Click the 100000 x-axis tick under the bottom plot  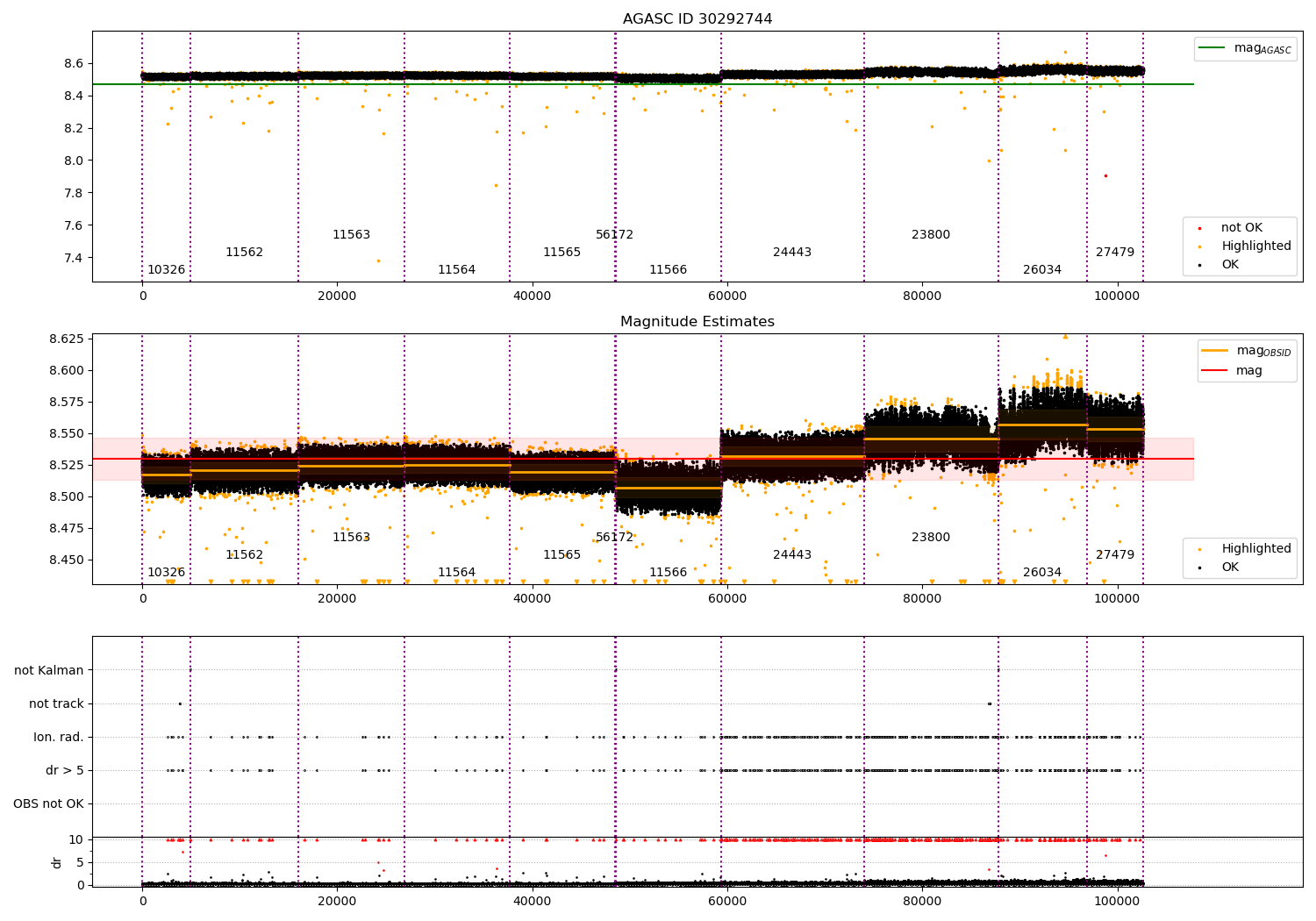click(1118, 901)
